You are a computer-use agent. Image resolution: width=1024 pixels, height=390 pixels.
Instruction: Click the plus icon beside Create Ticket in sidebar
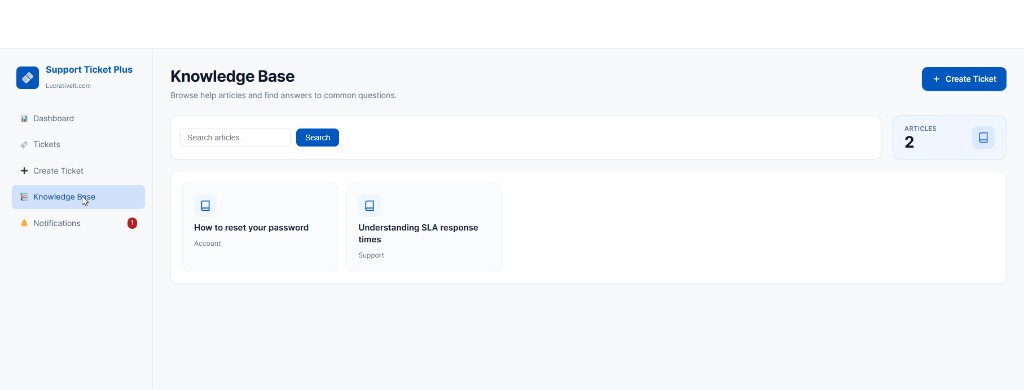click(24, 171)
